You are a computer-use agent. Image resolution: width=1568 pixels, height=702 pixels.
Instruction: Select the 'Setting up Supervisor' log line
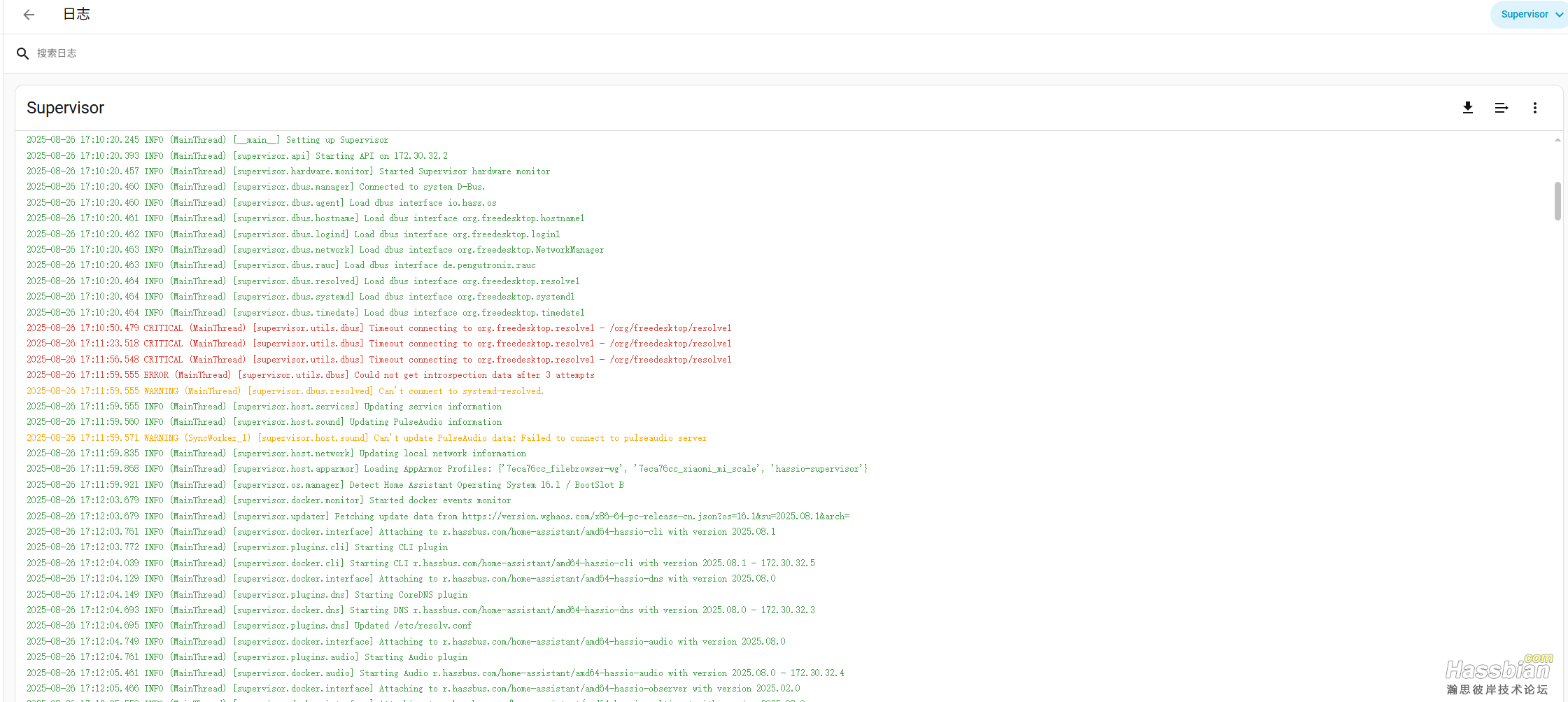click(207, 140)
